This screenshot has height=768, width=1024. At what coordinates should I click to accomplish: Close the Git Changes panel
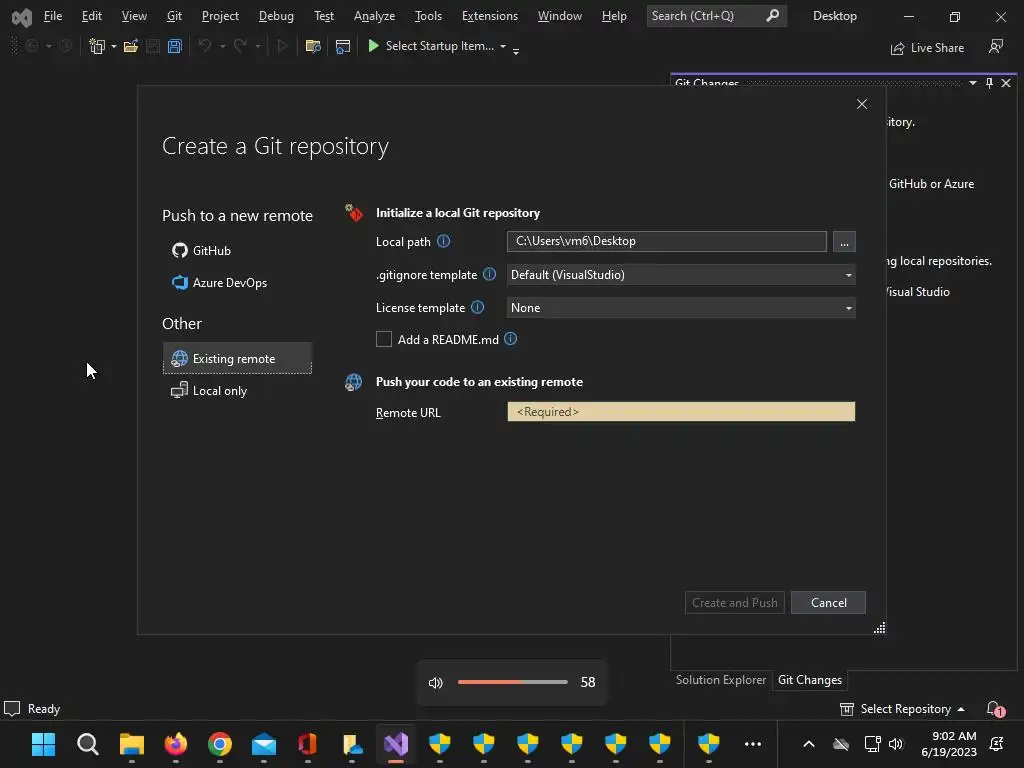tap(1006, 83)
